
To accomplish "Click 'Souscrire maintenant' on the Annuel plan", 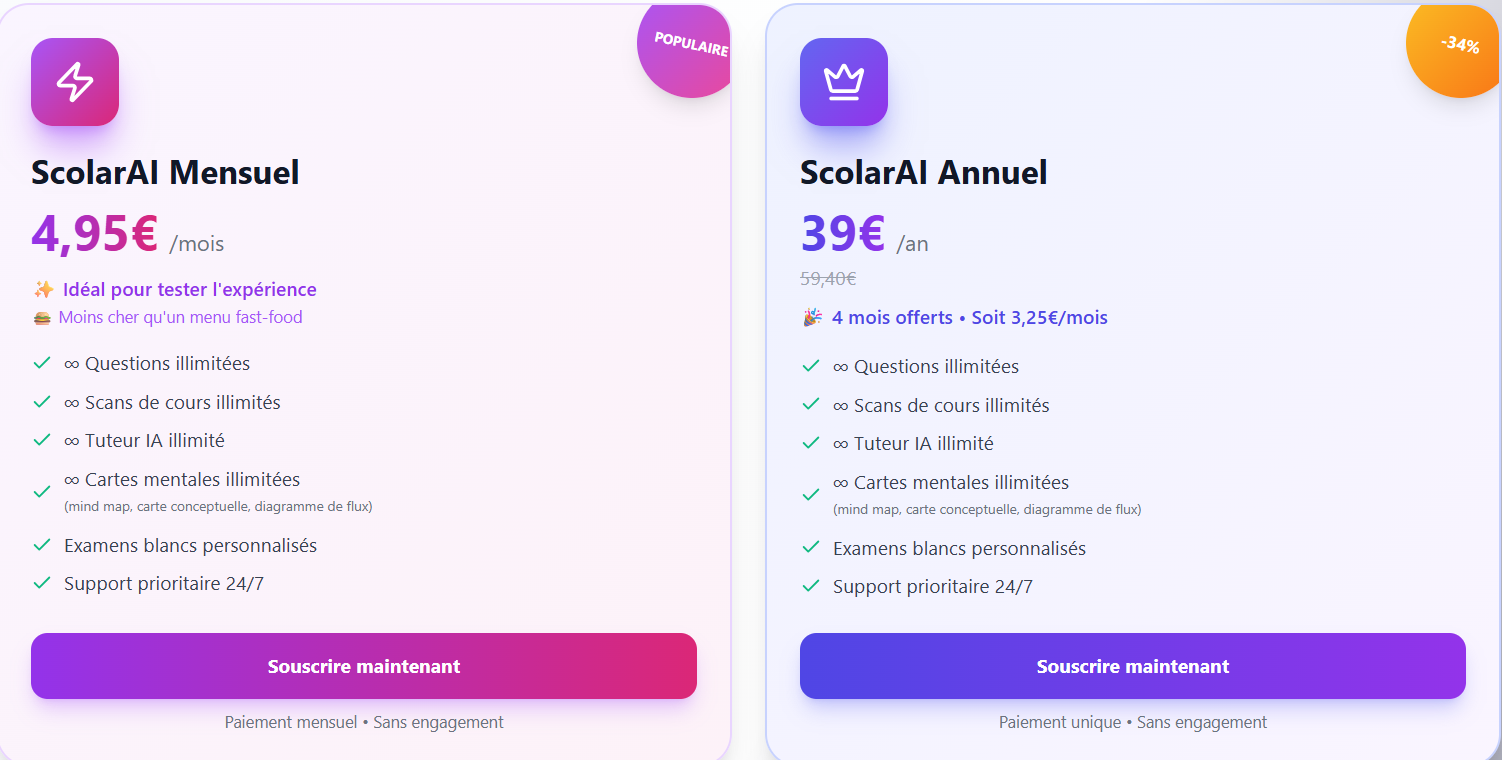I will pyautogui.click(x=1132, y=666).
